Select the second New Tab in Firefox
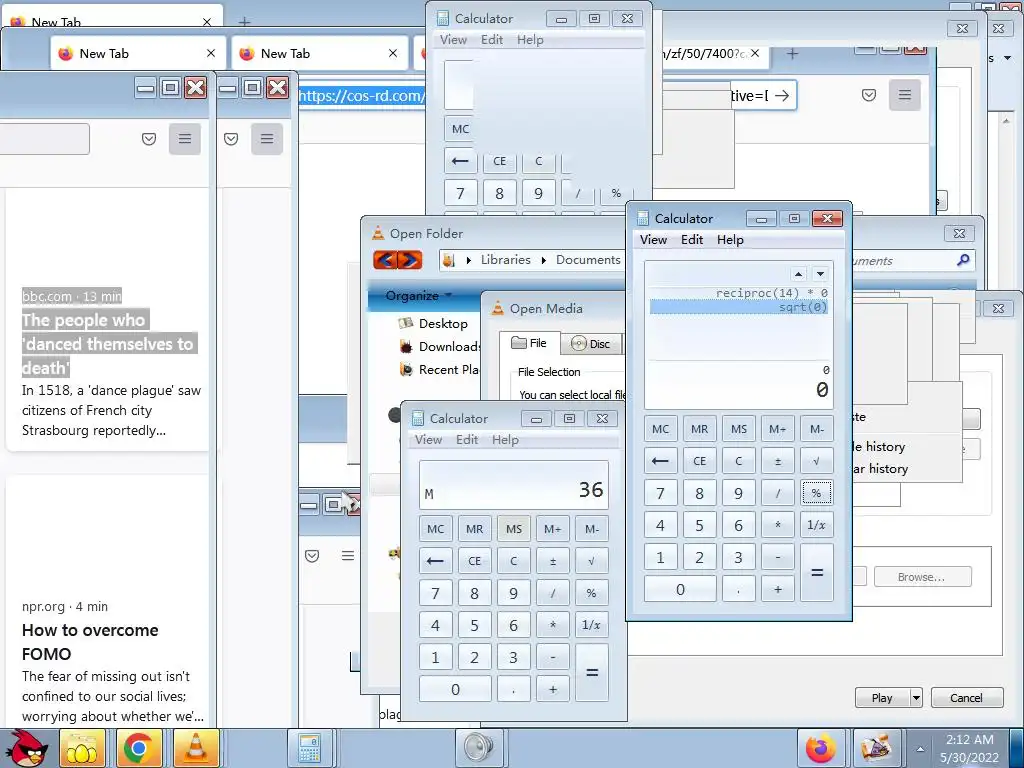Screen dimensions: 1024x768 coord(319,54)
